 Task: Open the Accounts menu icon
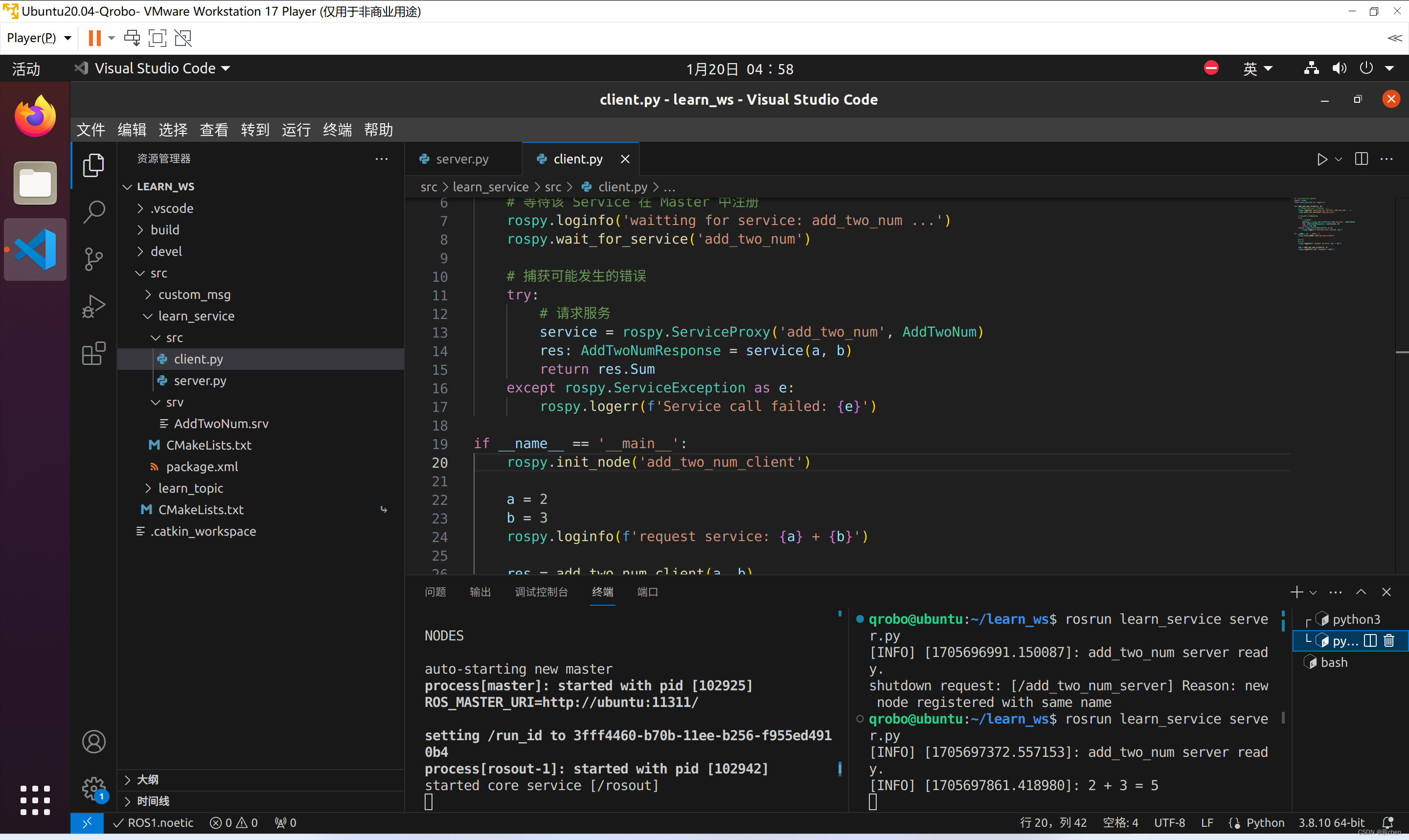[x=93, y=742]
